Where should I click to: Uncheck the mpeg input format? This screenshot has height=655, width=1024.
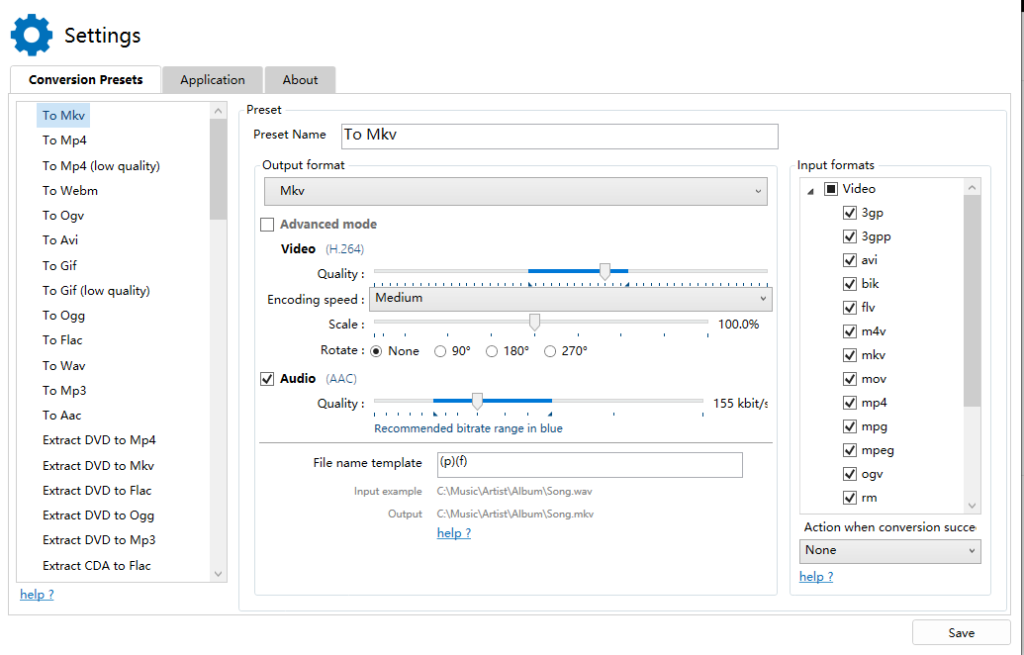pos(850,451)
